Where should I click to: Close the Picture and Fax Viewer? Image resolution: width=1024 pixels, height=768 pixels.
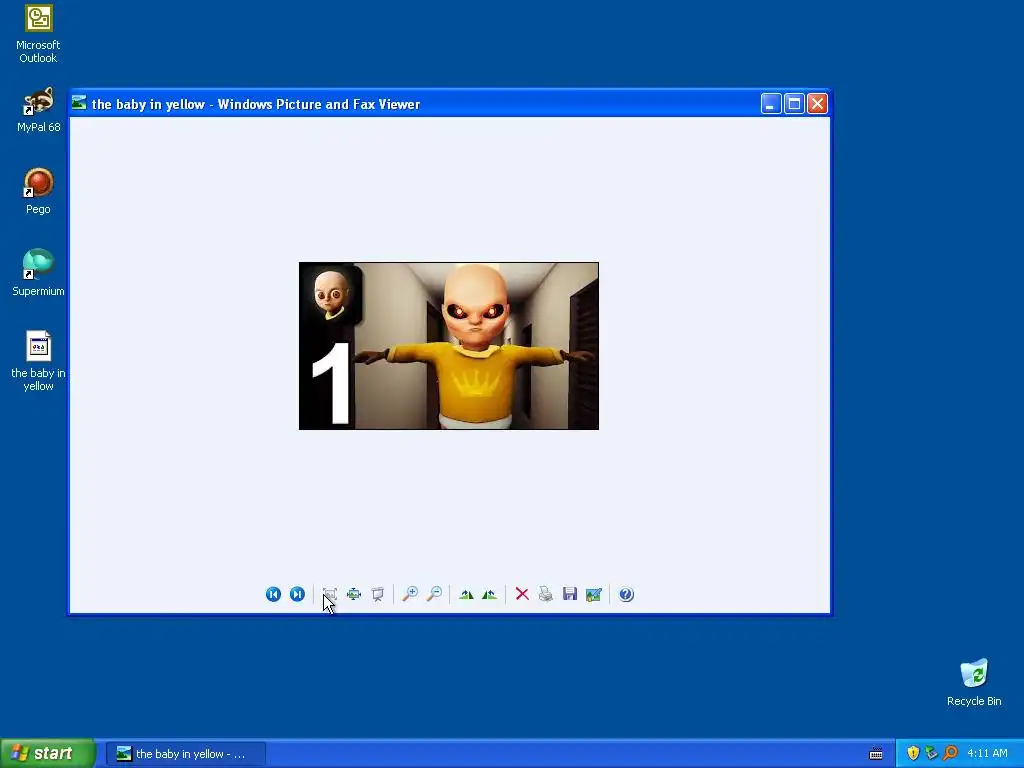tap(818, 104)
